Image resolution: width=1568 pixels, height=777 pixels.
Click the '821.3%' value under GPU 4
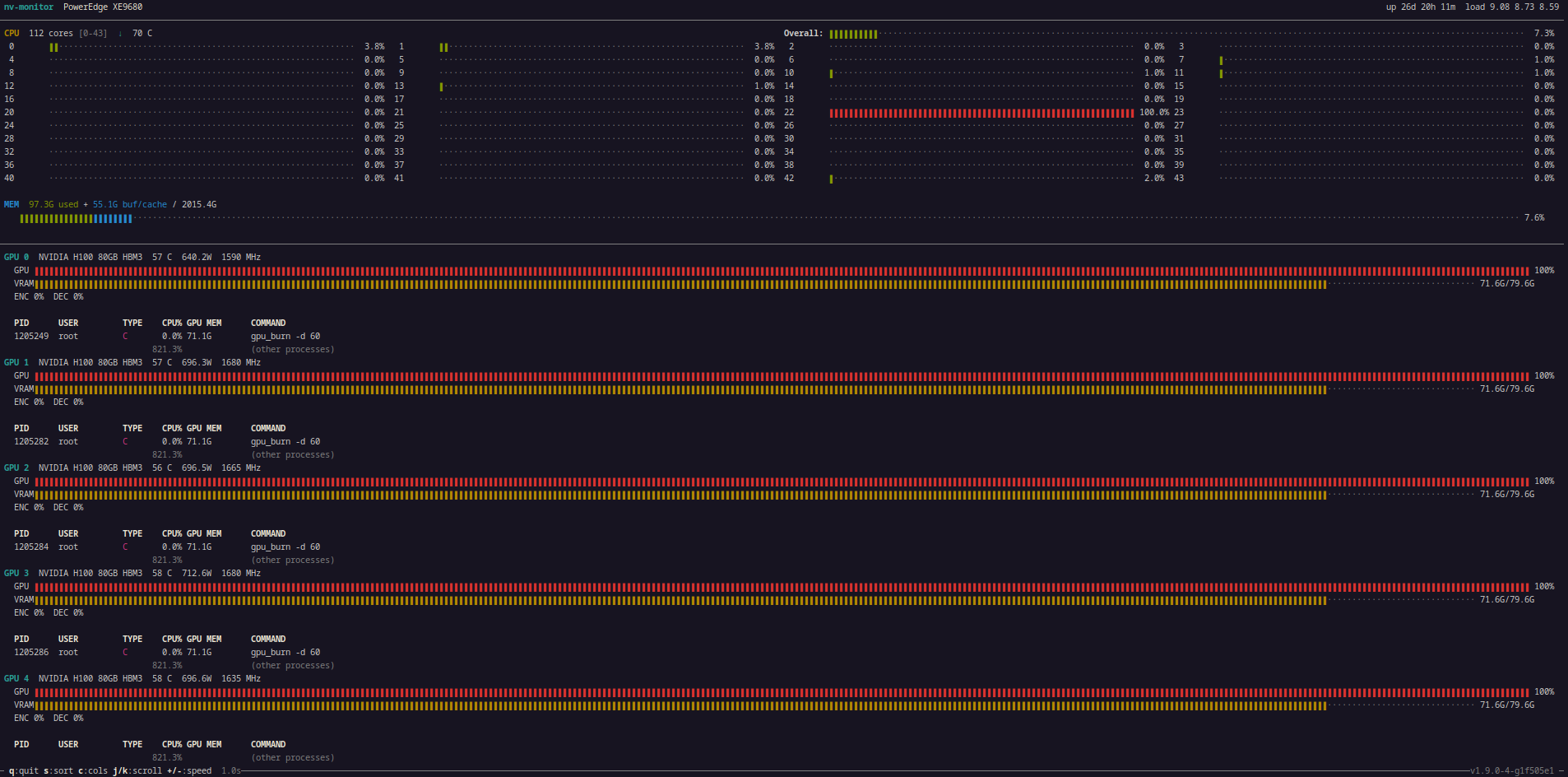tap(167, 758)
